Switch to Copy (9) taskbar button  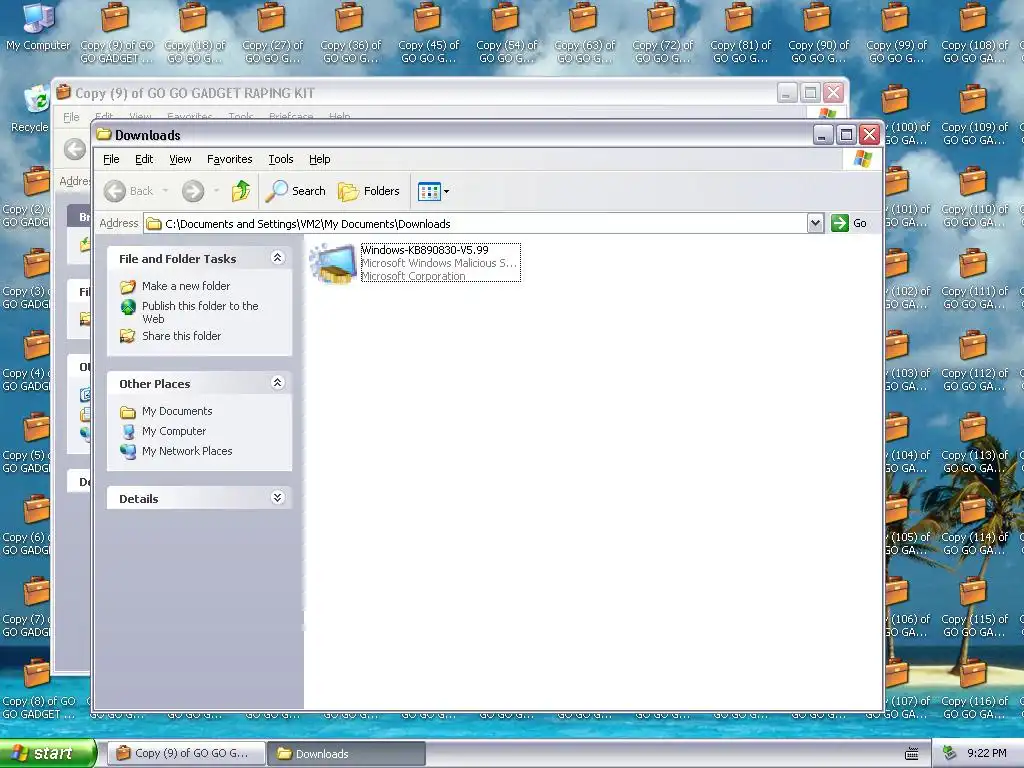coord(186,753)
